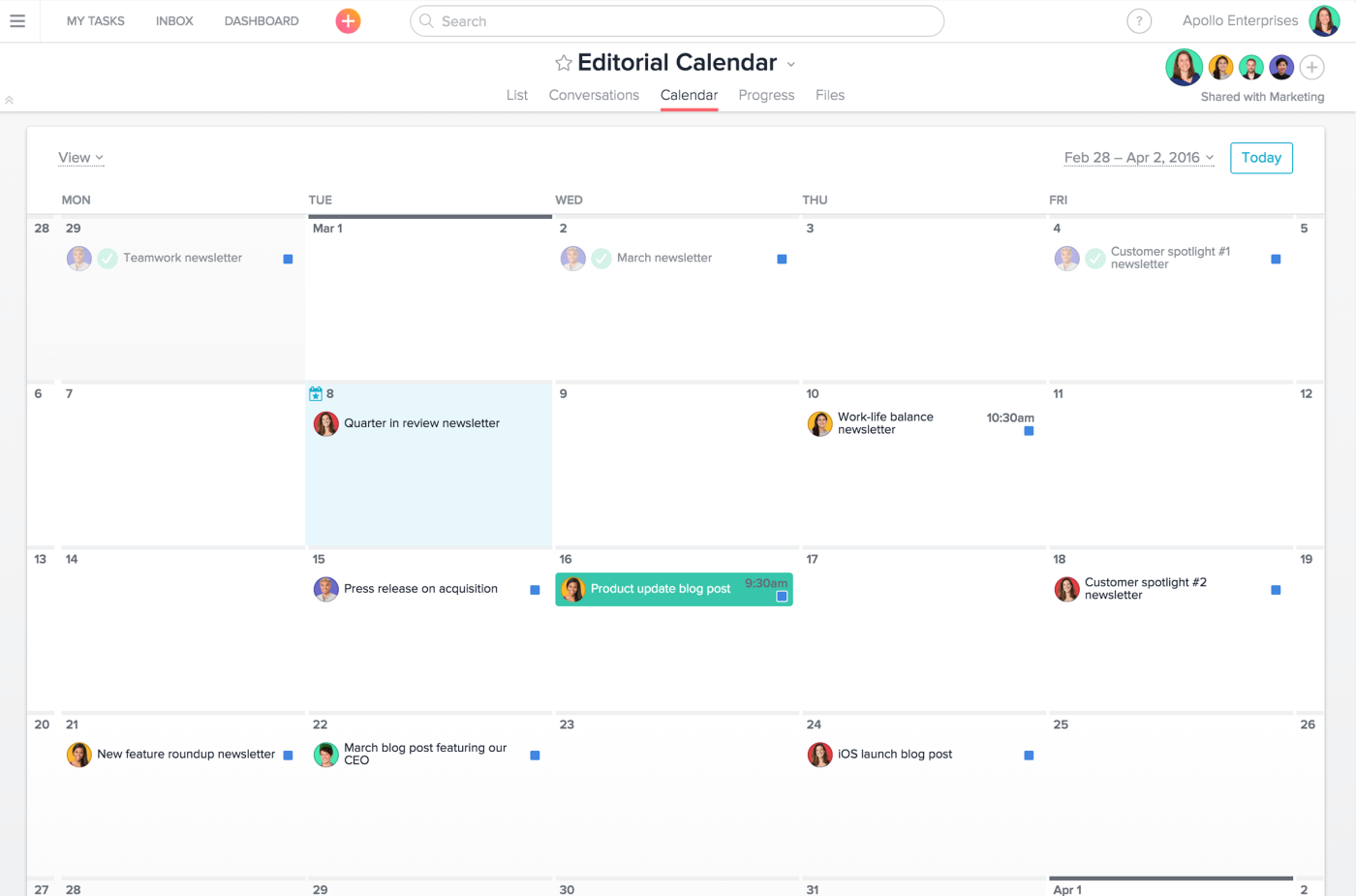
Task: Collapse header with double chevron icon
Action: point(9,100)
